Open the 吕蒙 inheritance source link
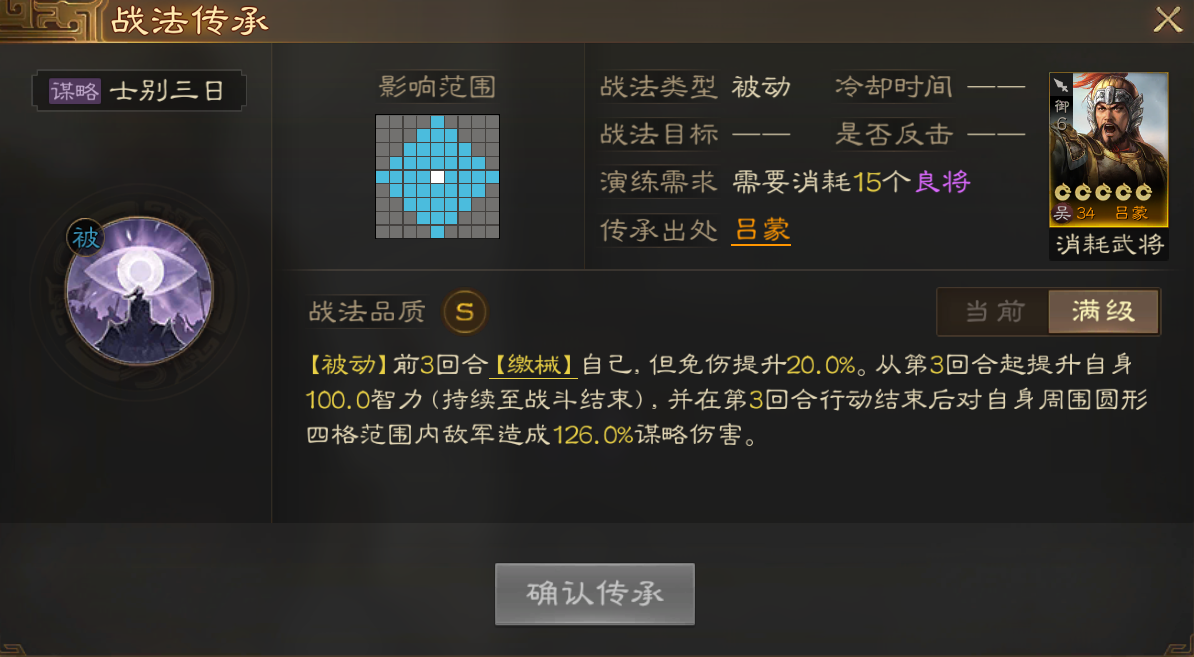This screenshot has width=1194, height=657. (761, 230)
